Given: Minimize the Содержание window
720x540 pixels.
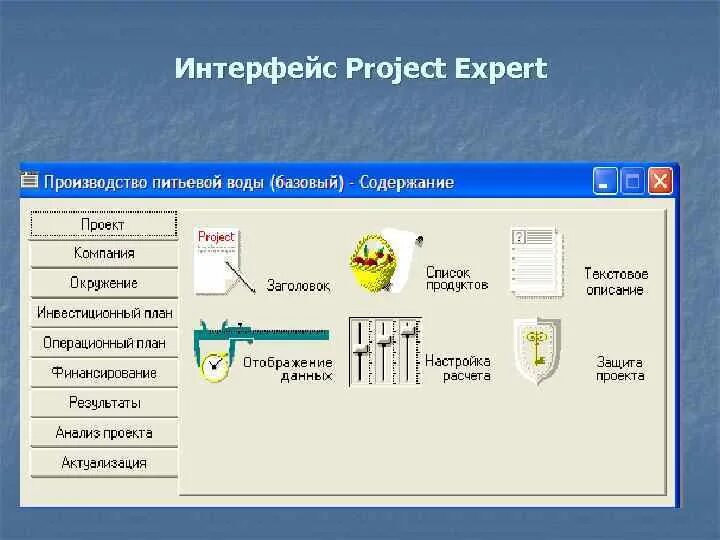Looking at the screenshot, I should tap(605, 181).
